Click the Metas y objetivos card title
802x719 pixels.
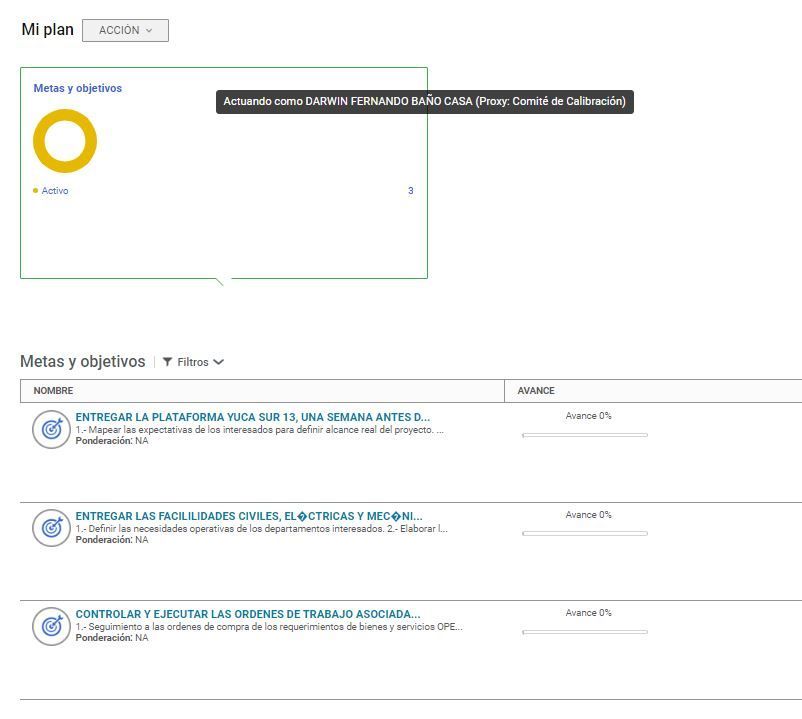tap(78, 88)
